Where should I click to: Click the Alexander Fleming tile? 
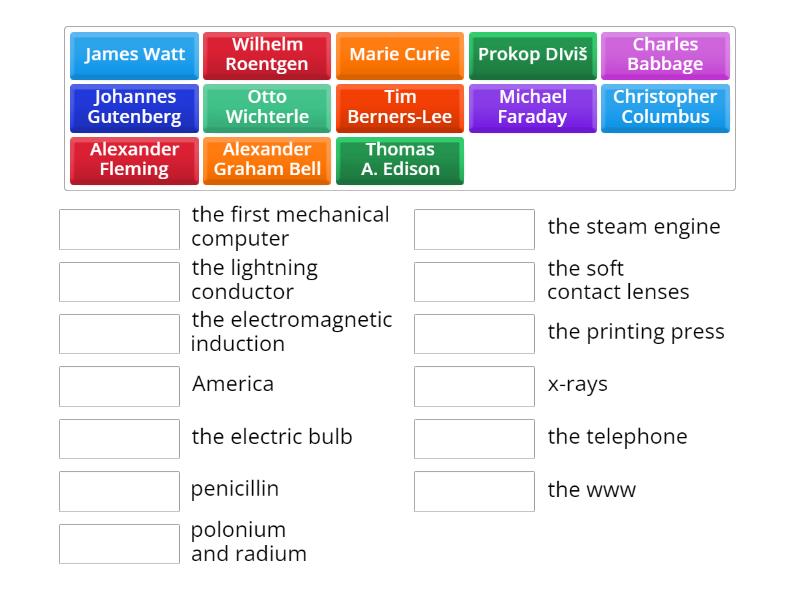[x=134, y=160]
